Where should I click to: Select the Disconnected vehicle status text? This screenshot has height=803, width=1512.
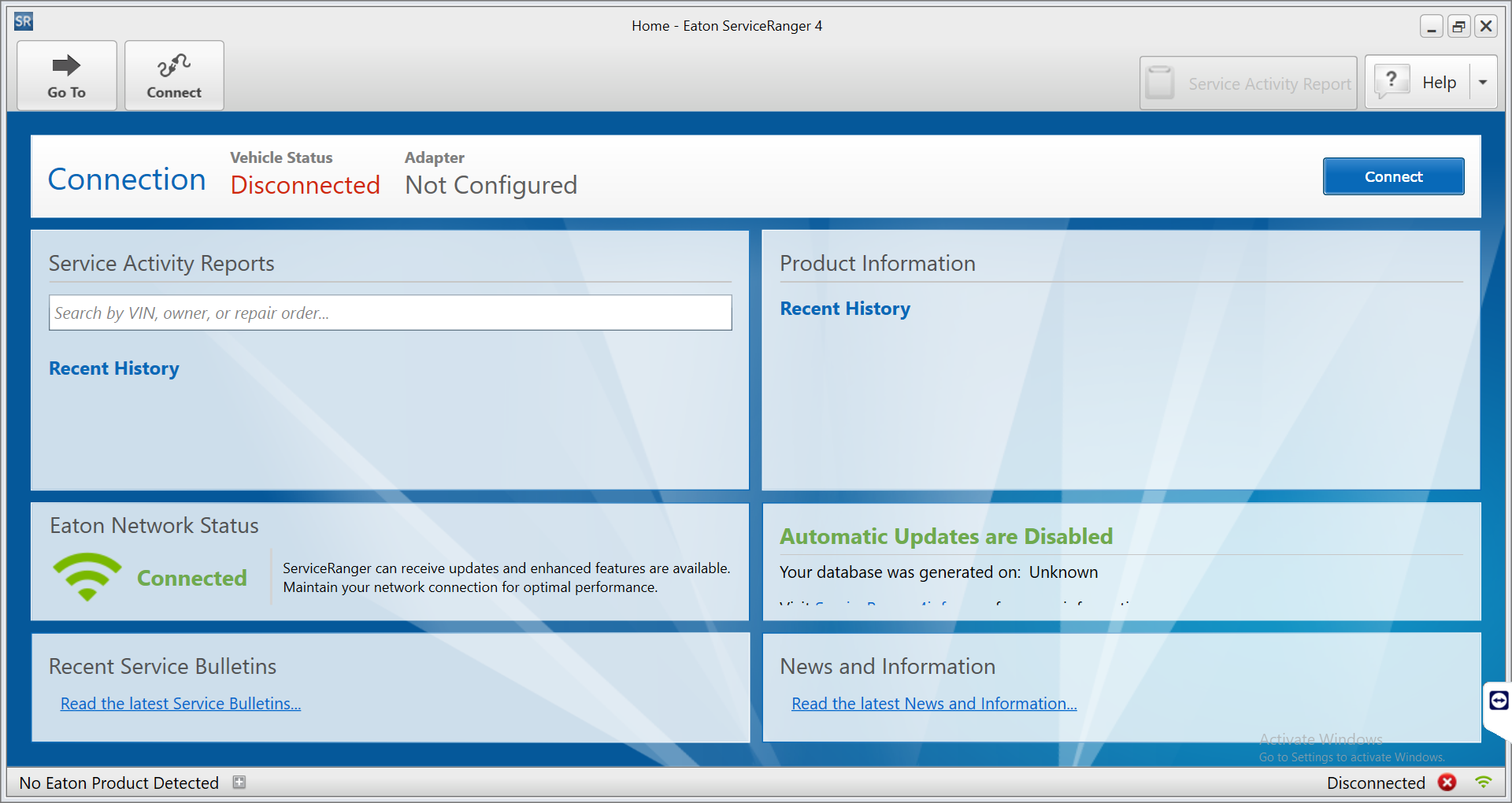[x=306, y=185]
